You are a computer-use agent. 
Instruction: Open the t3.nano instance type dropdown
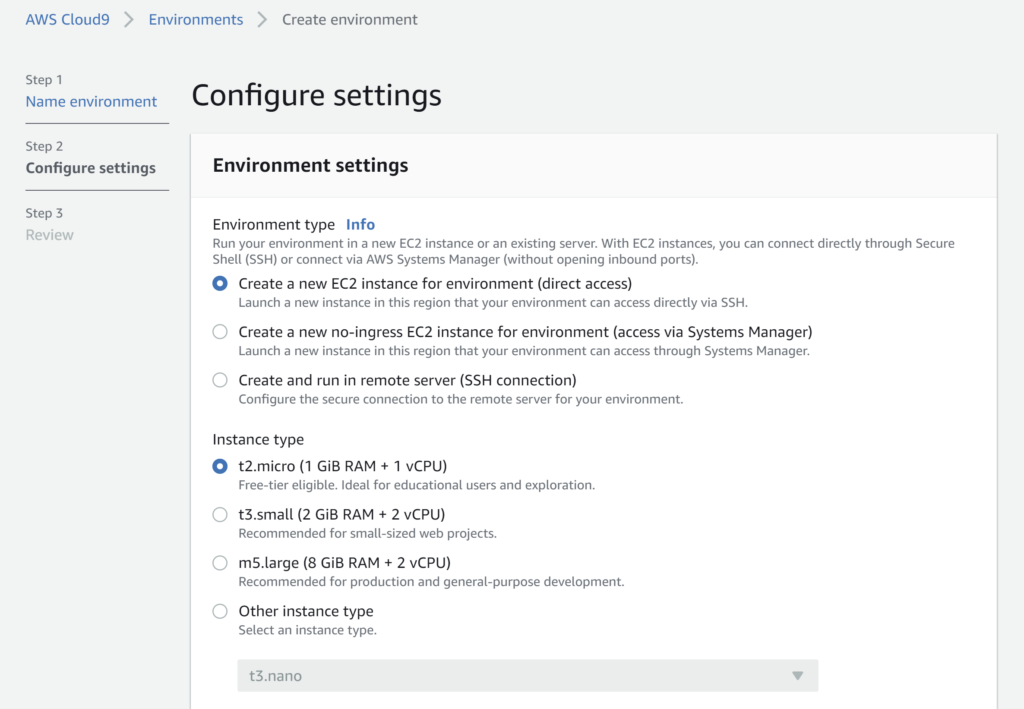pyautogui.click(x=527, y=676)
